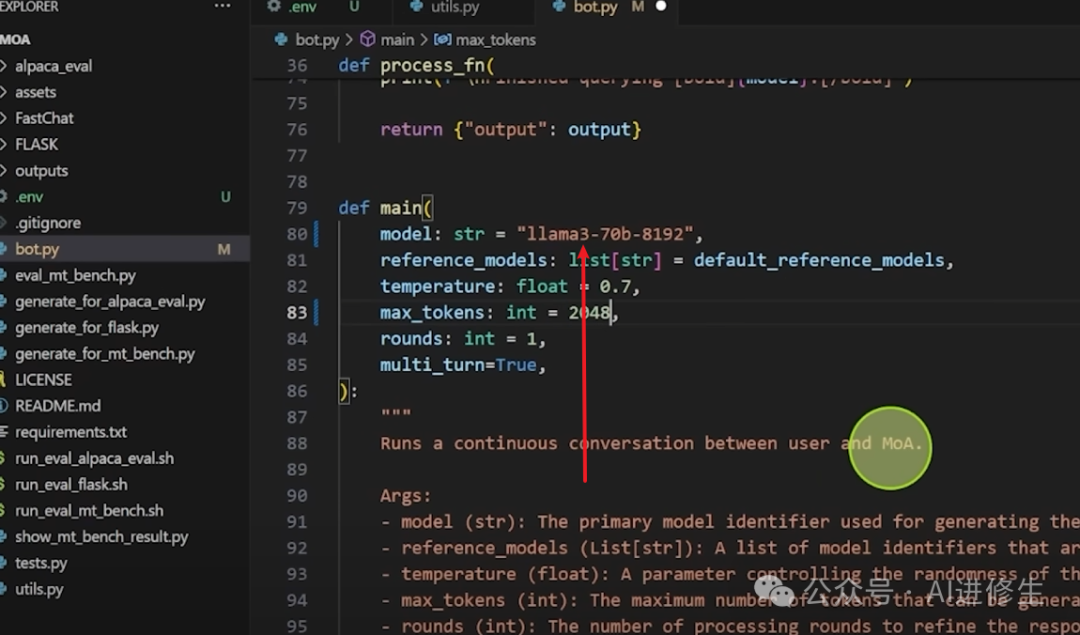This screenshot has width=1080, height=635.
Task: Place cursor in "llama3-70b-8192" string
Action: click(x=605, y=234)
